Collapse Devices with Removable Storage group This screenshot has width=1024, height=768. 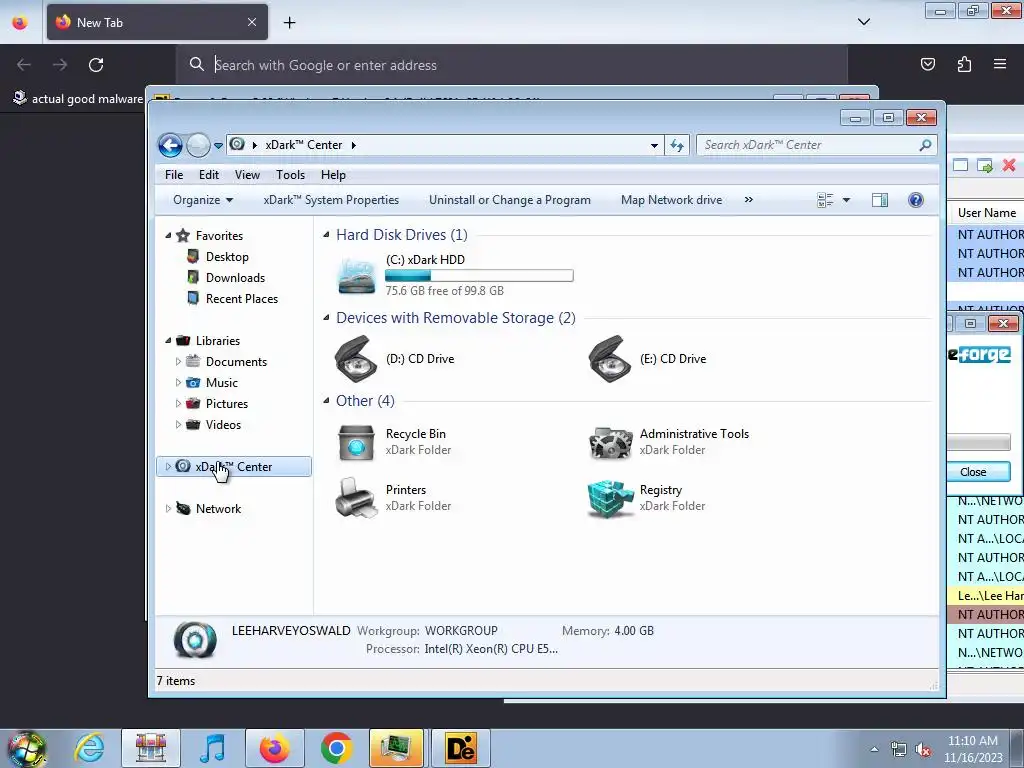click(x=326, y=317)
